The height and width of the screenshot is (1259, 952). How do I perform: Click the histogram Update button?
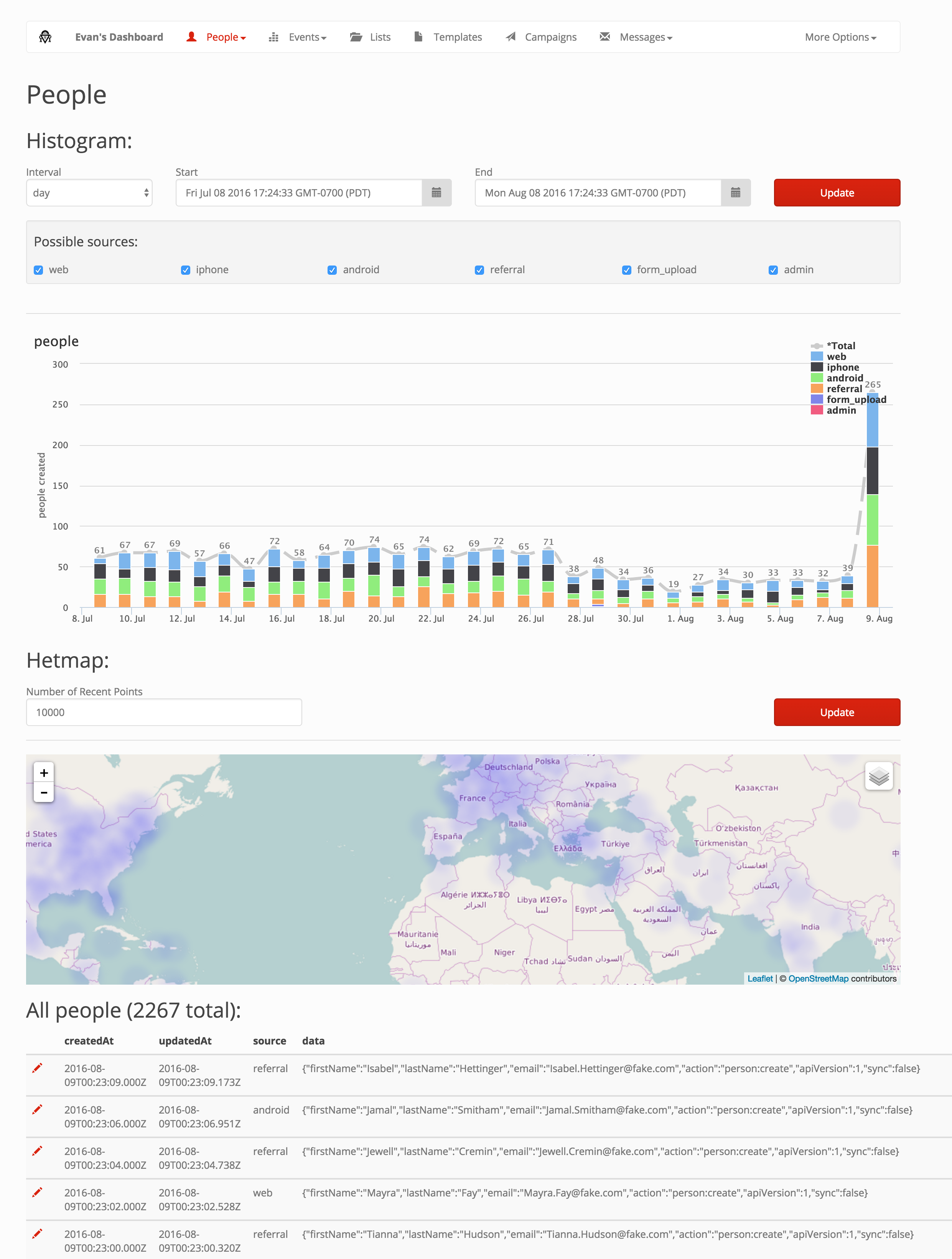tap(837, 193)
